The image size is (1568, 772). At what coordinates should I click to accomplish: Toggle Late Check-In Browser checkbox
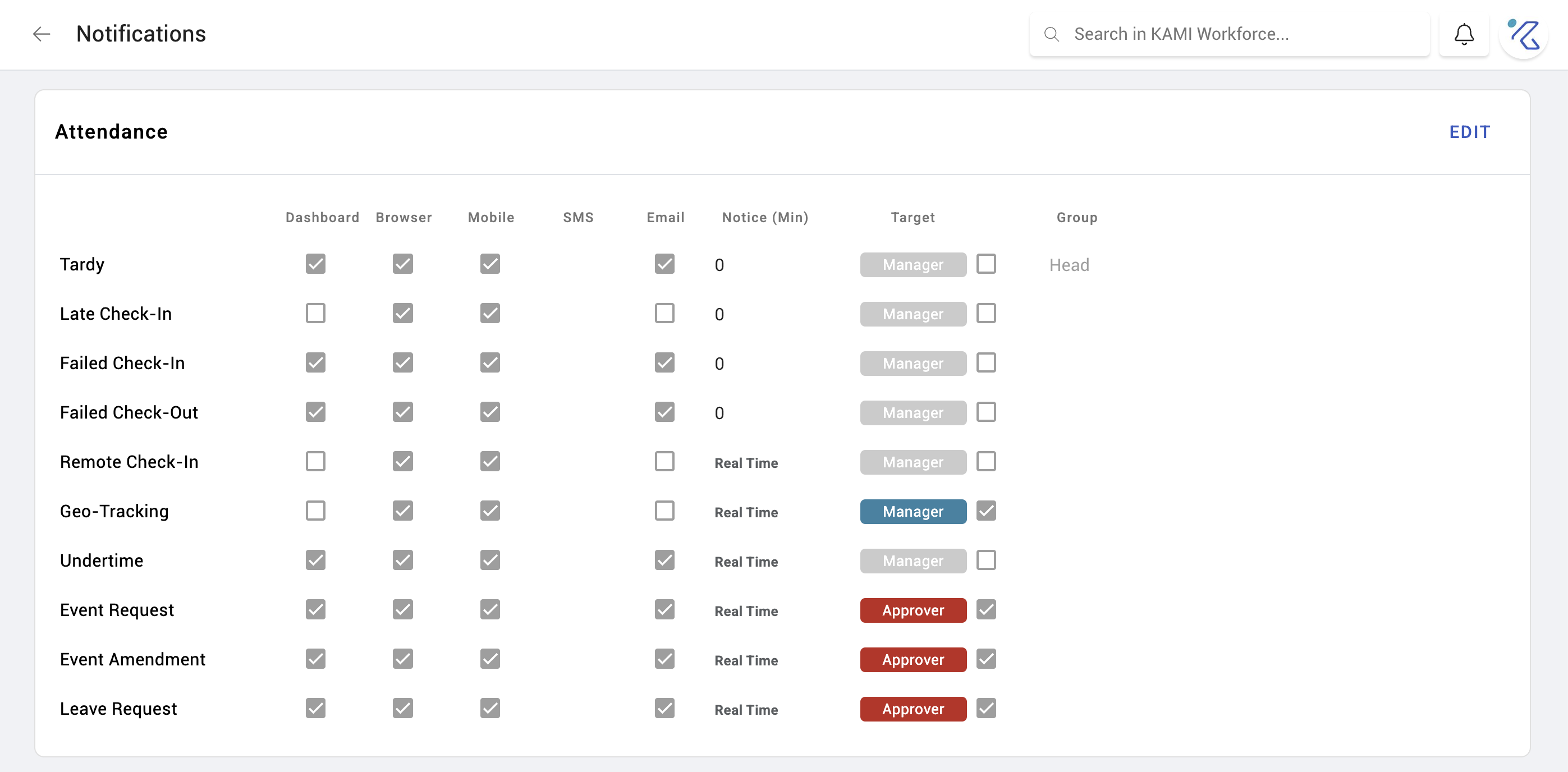403,313
